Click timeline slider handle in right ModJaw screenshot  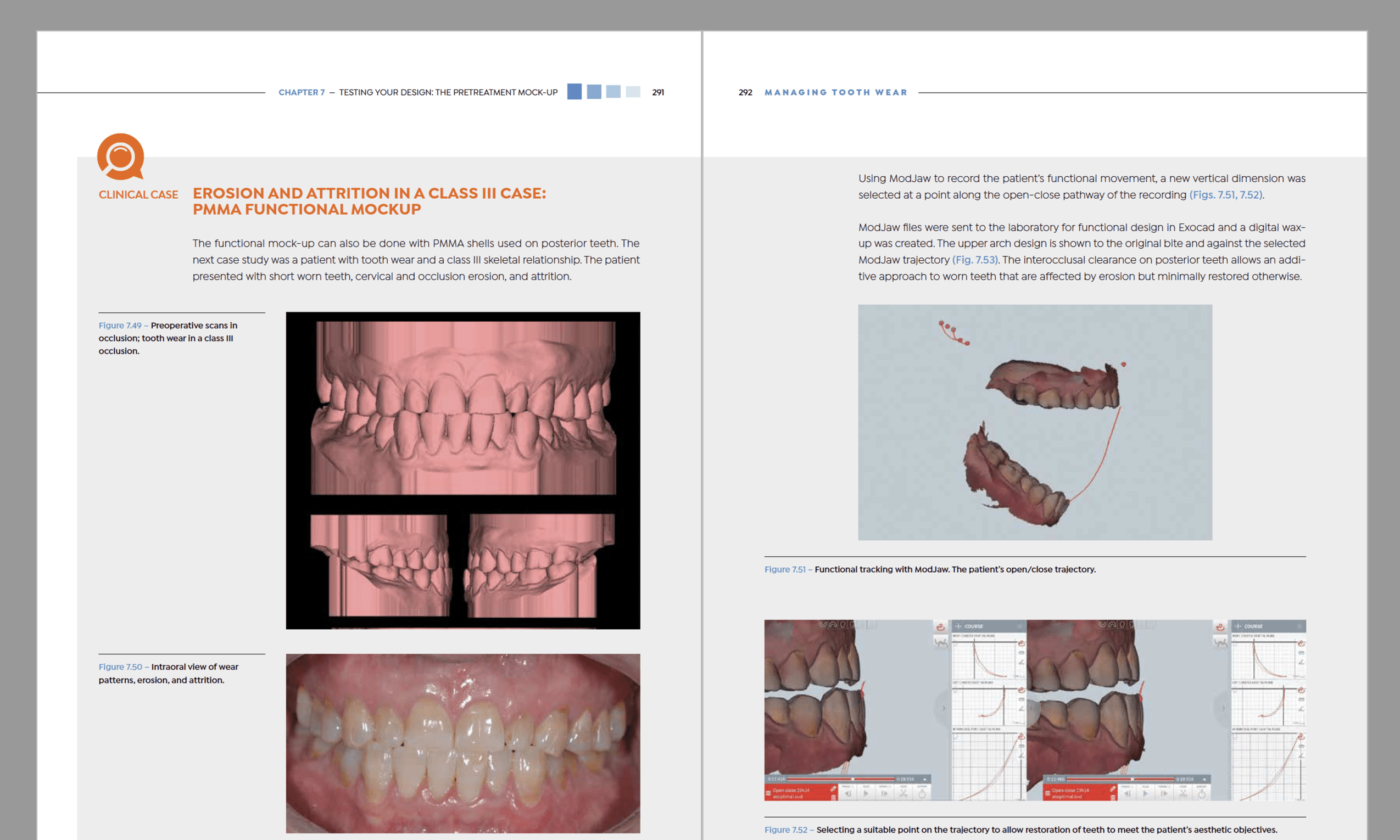(1133, 780)
